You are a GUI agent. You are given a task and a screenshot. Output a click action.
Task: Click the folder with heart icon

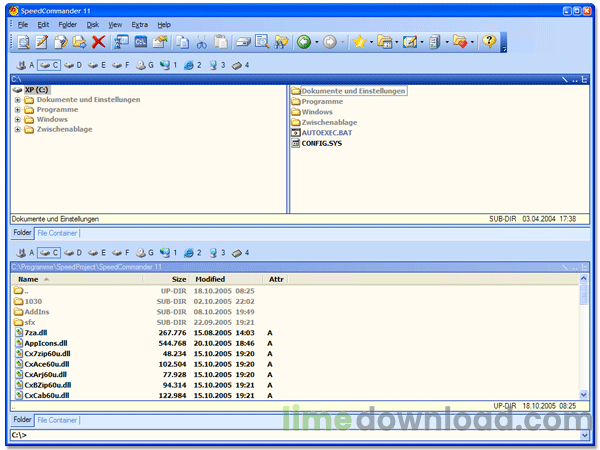pyautogui.click(x=460, y=42)
